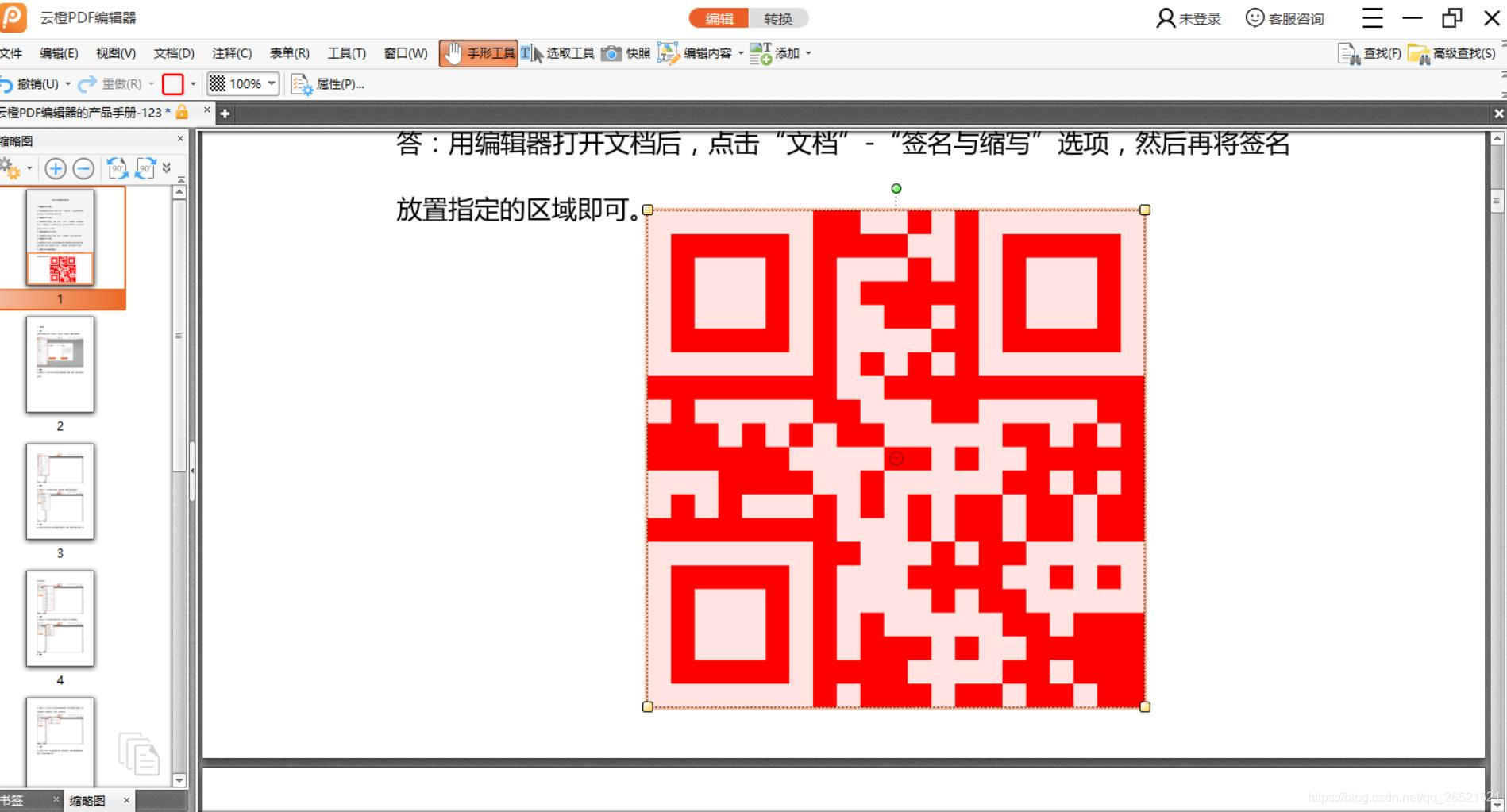Expand the 编辑内容 dropdown arrow
The image size is (1507, 812).
(x=741, y=53)
